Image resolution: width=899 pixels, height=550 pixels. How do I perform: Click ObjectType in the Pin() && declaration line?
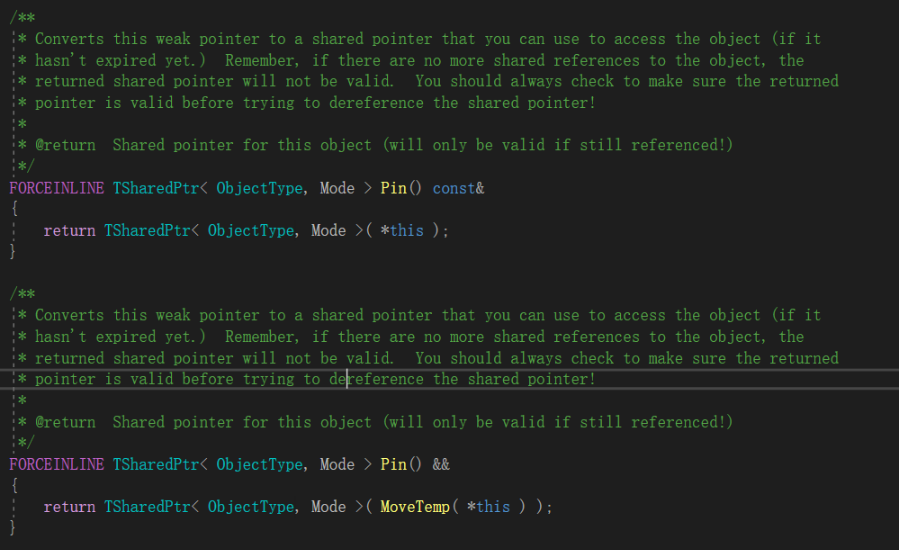click(259, 464)
